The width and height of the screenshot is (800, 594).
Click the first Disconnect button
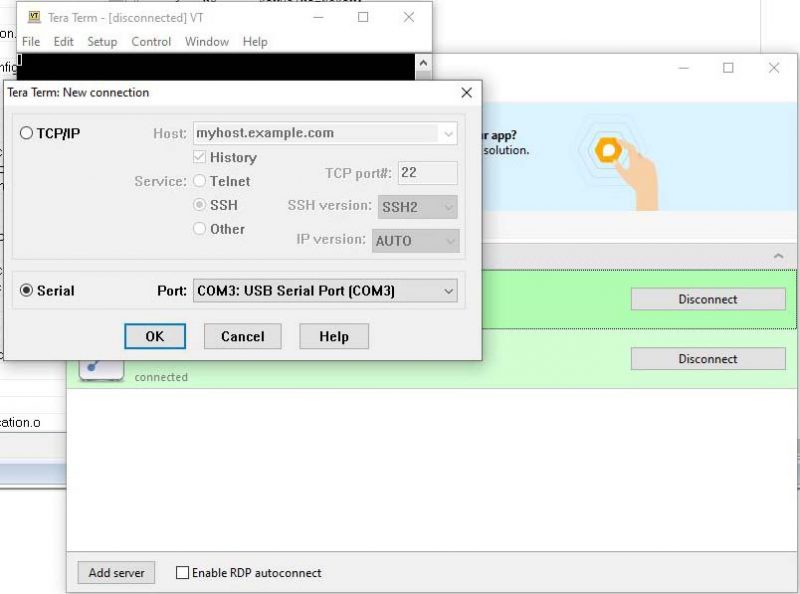point(707,299)
